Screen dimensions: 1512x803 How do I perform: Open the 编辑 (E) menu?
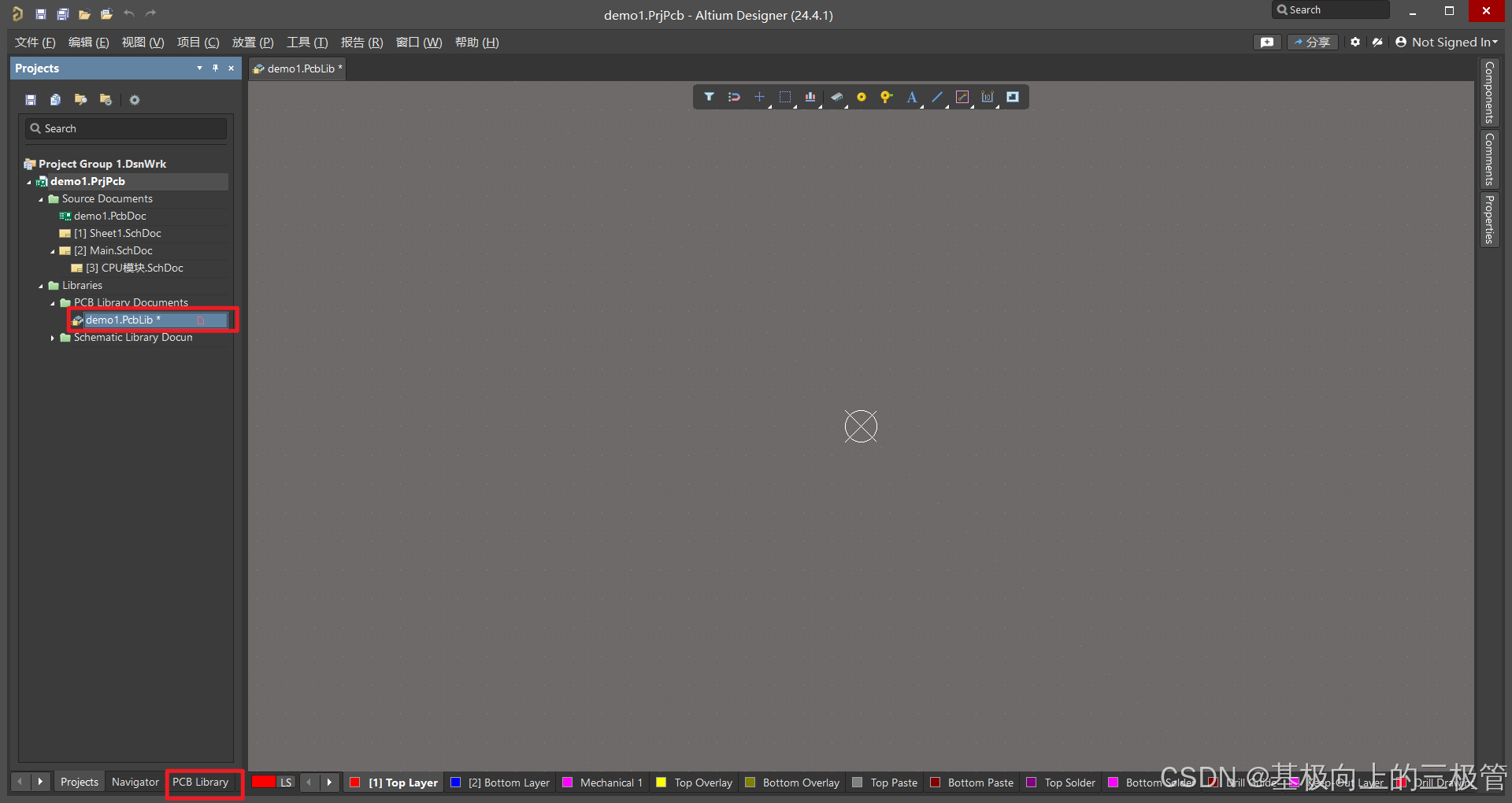89,43
